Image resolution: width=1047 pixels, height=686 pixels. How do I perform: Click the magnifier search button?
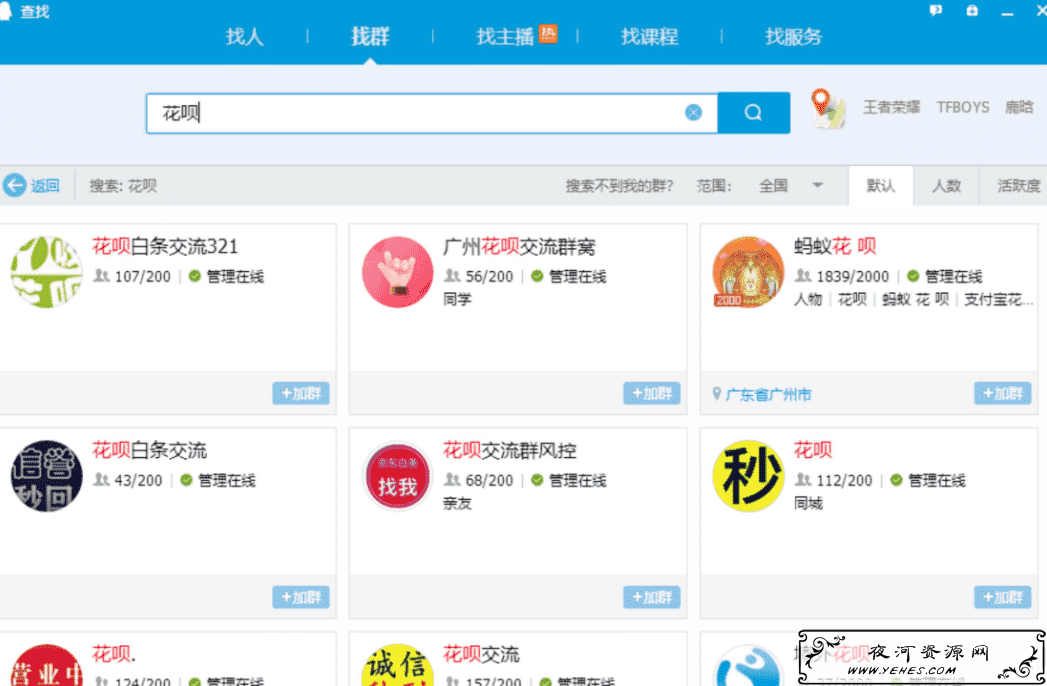point(754,113)
